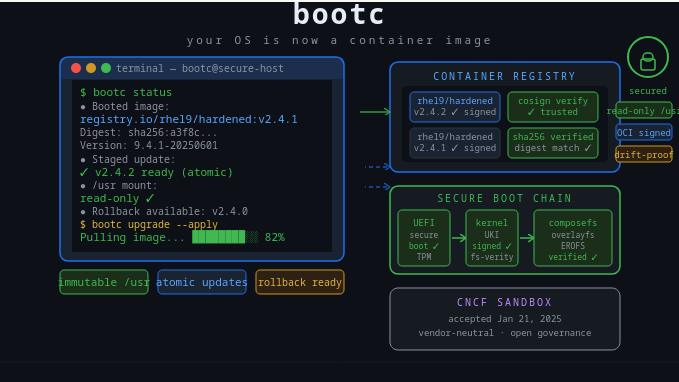The height and width of the screenshot is (382, 679).
Task: Click vendor-neutral · open governance text
Action: [504, 333]
